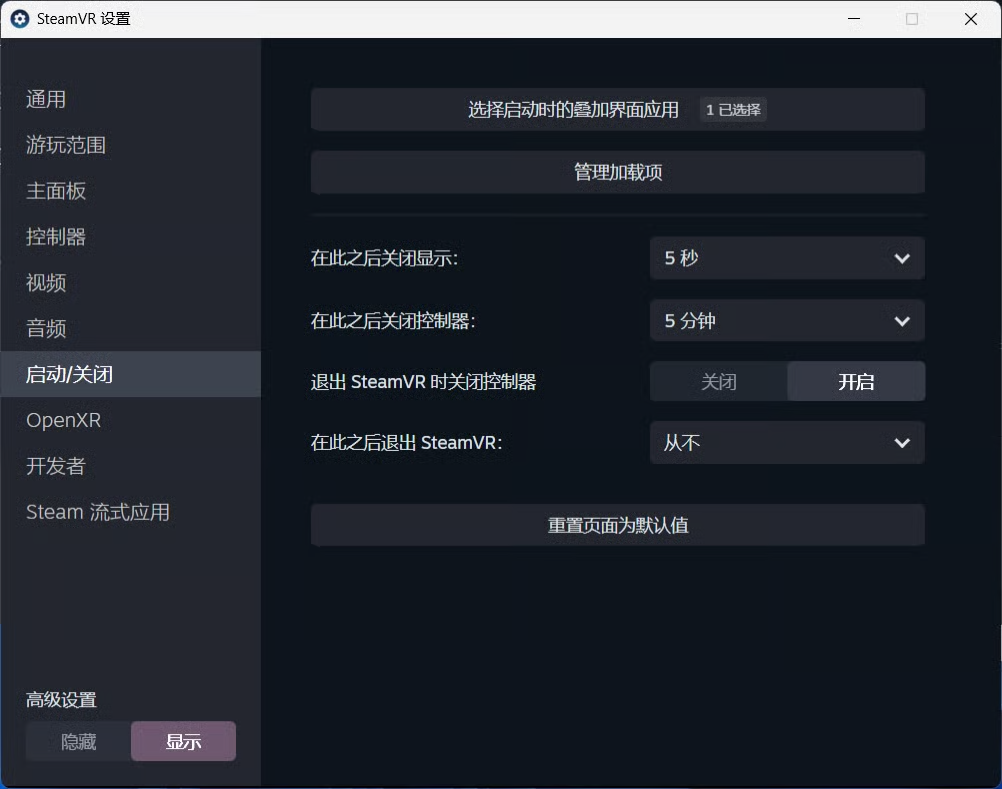Click the 退出 SteamVR 时关闭控制器 label
Viewport: 1002px width, 789px height.
(423, 382)
